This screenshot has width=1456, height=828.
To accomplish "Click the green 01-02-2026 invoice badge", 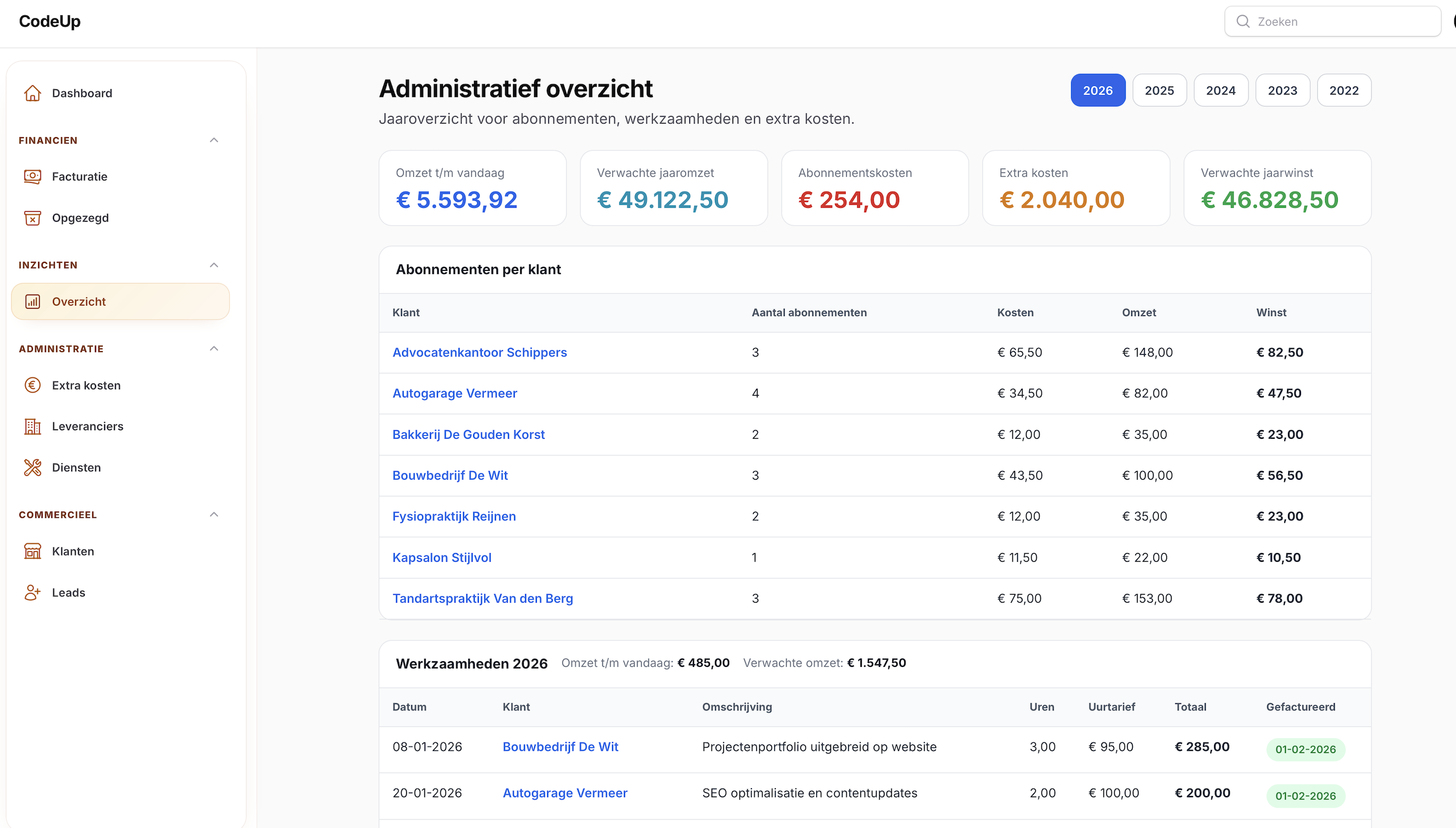I will (1305, 749).
